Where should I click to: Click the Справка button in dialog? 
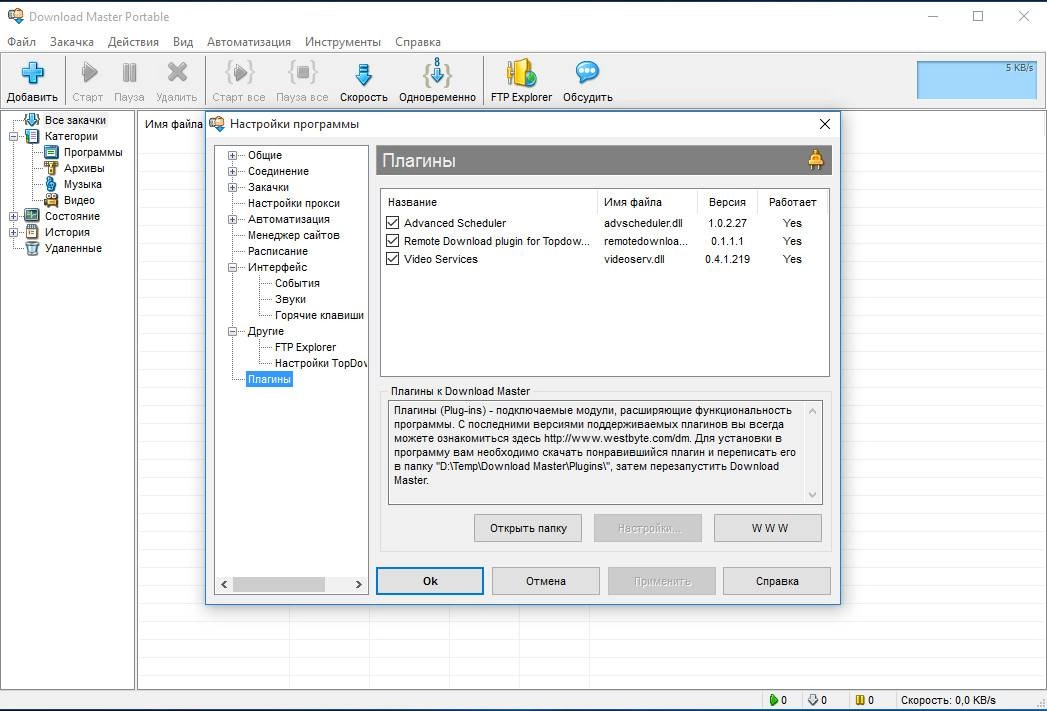(x=777, y=581)
